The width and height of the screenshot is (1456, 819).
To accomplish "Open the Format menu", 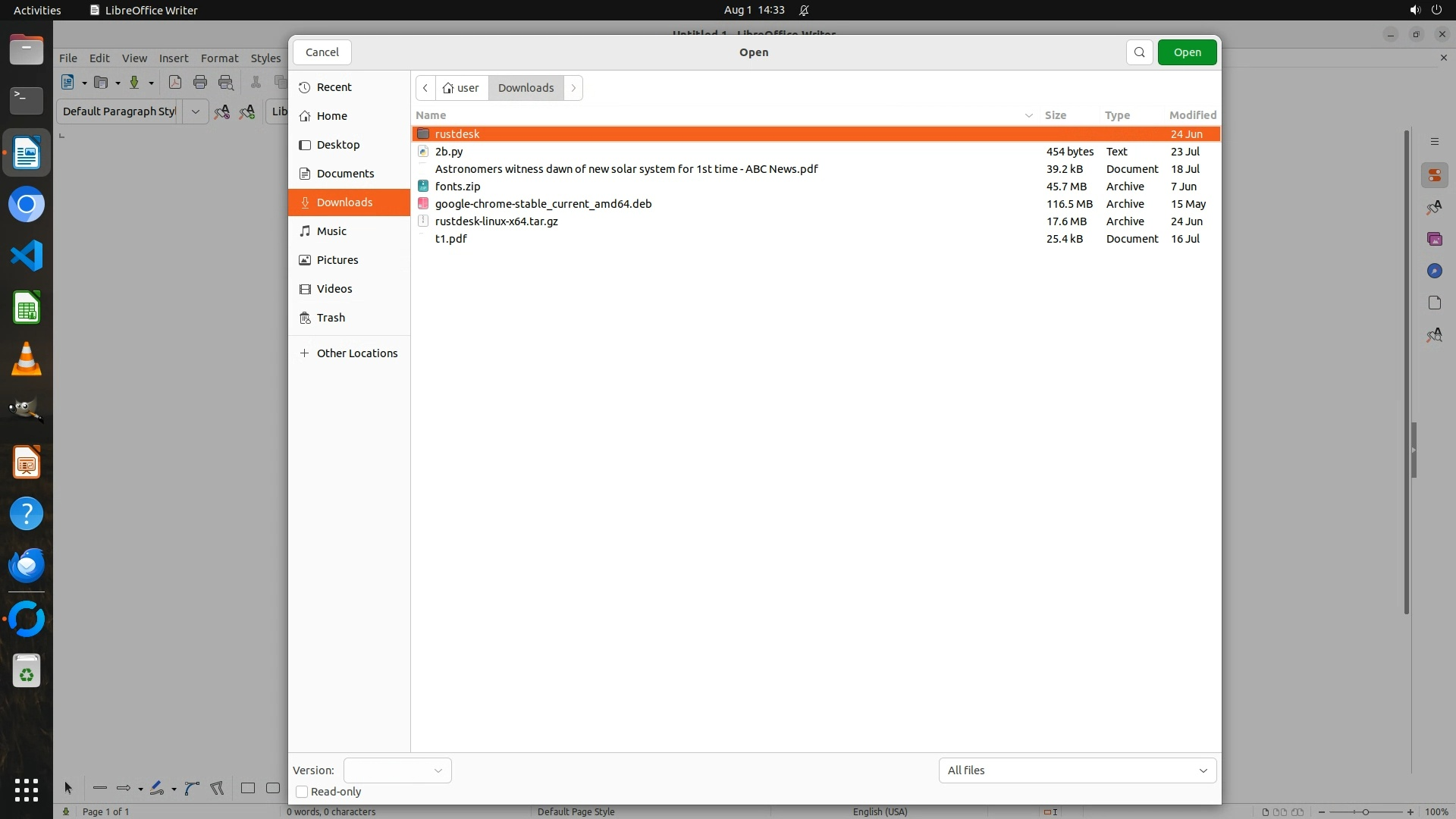I will pos(219,58).
